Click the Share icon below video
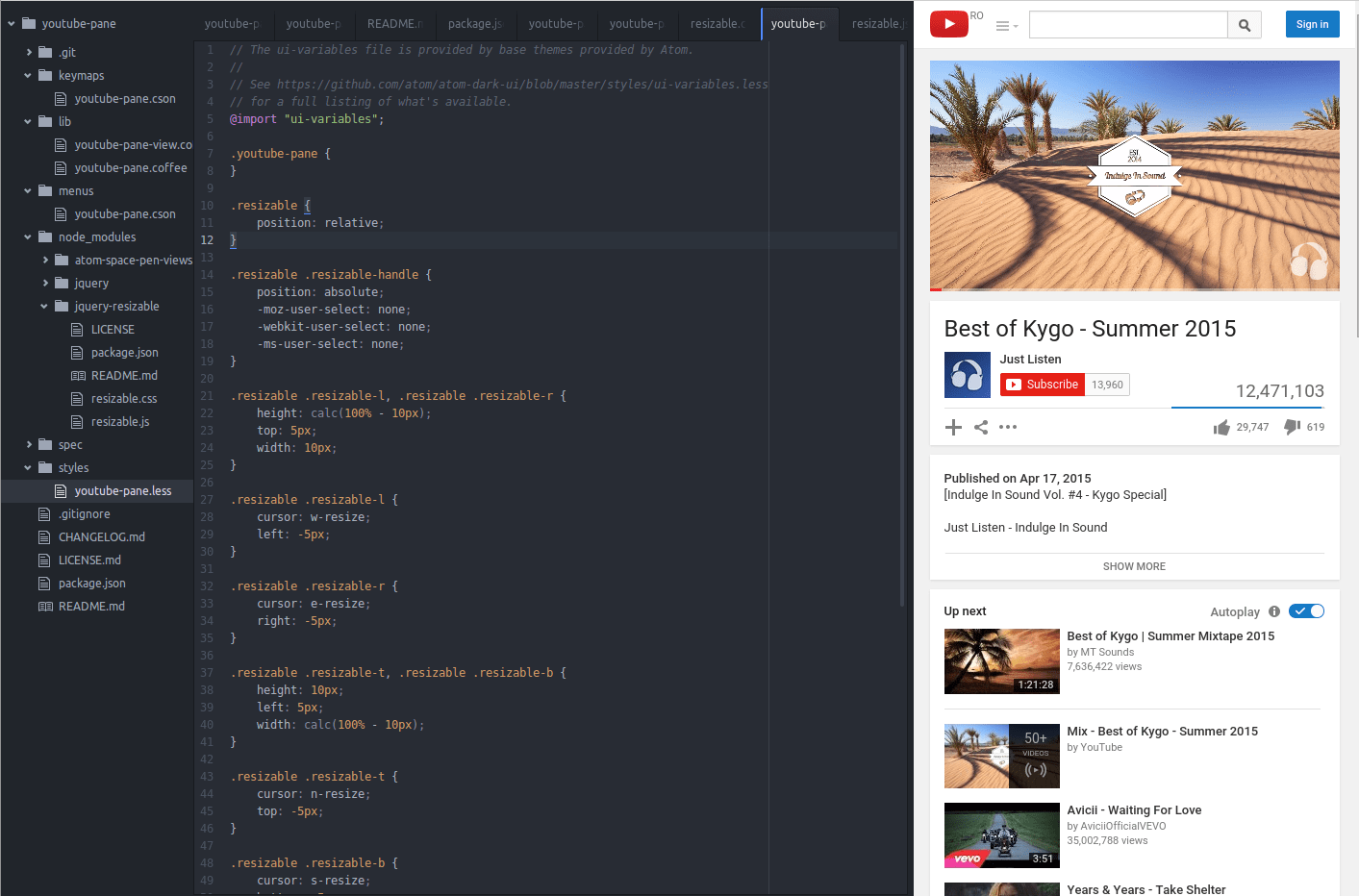 981,428
